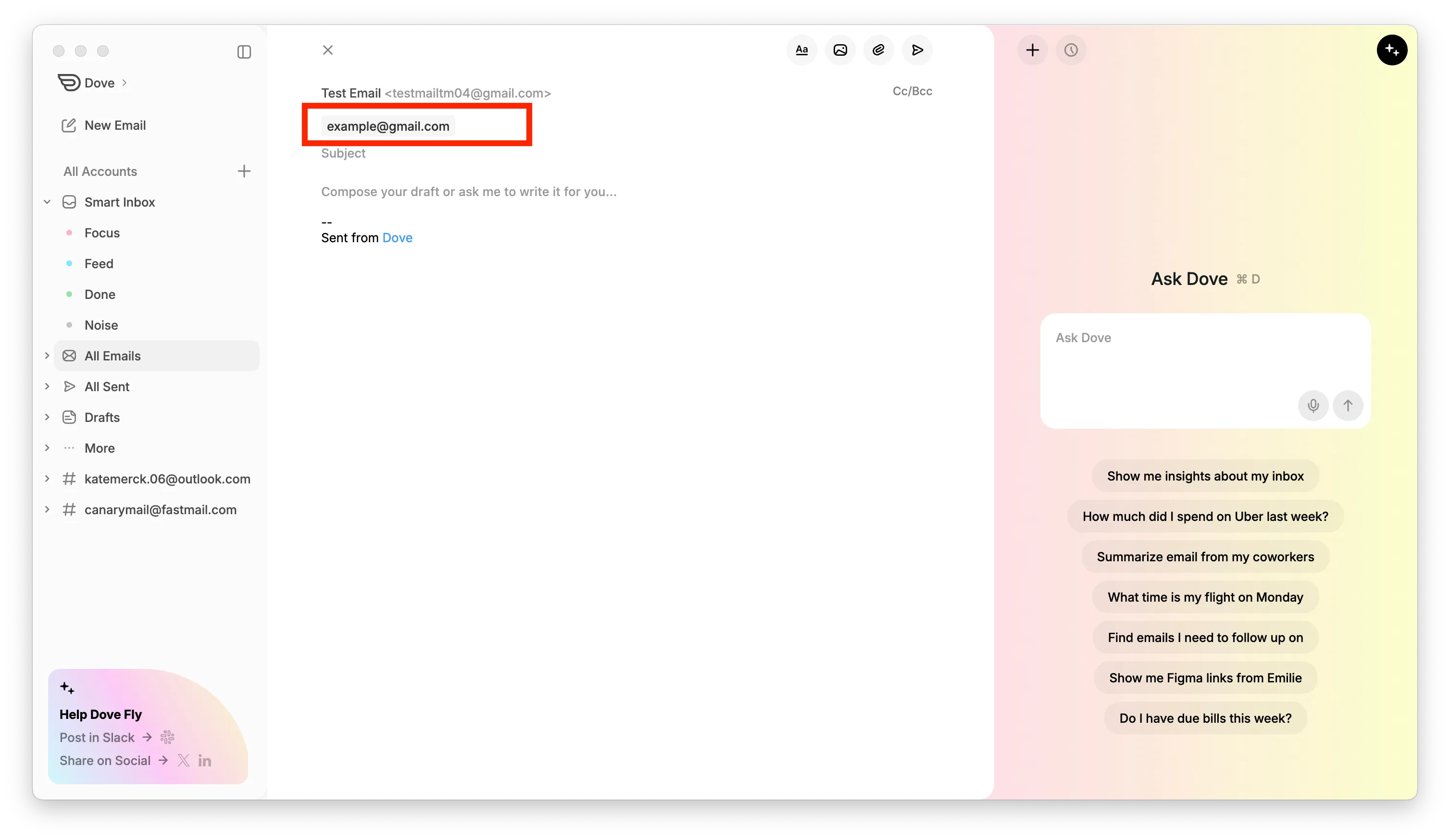Screen dimensions: 1450x840
Task: Collapse the Smart Inbox section
Action: 47,202
